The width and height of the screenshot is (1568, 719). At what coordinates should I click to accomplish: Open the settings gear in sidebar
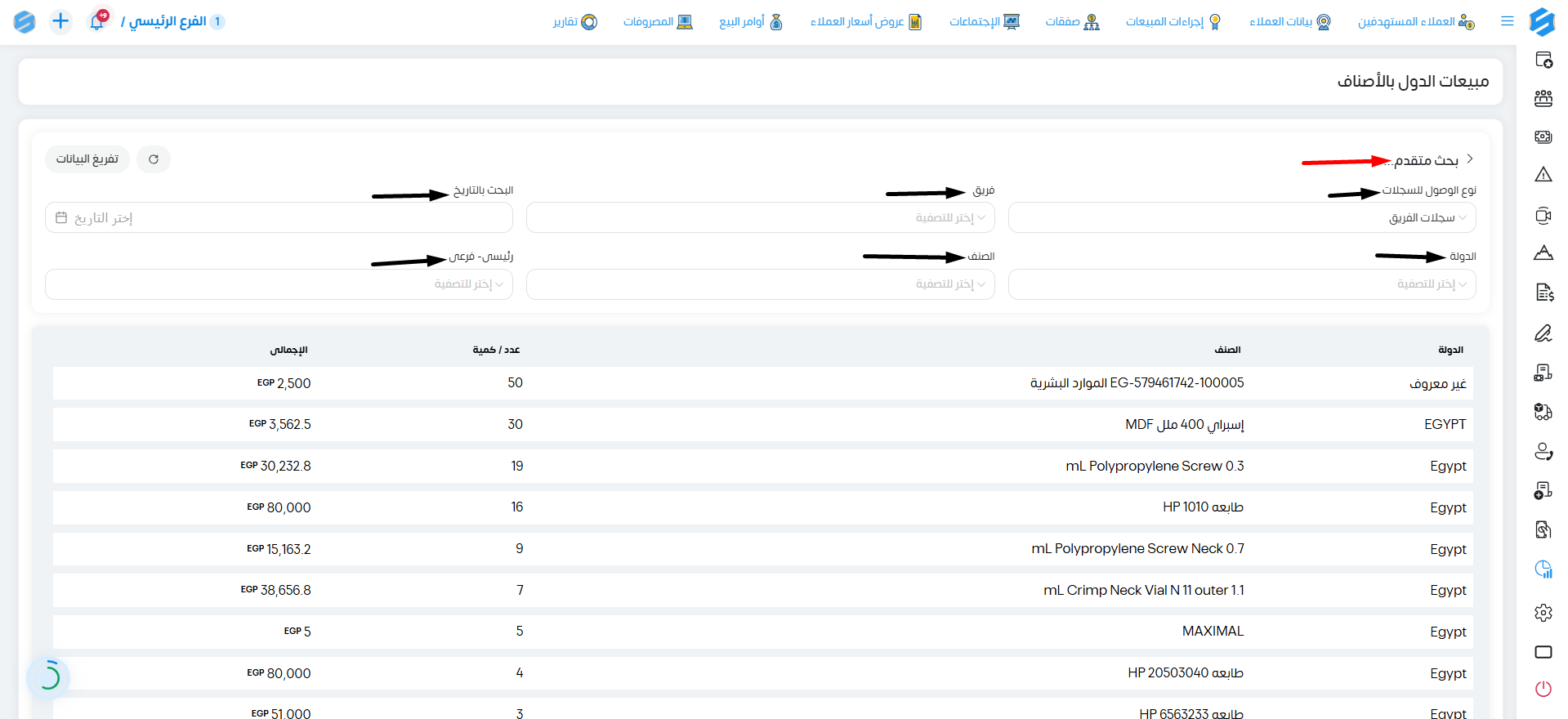click(1543, 613)
